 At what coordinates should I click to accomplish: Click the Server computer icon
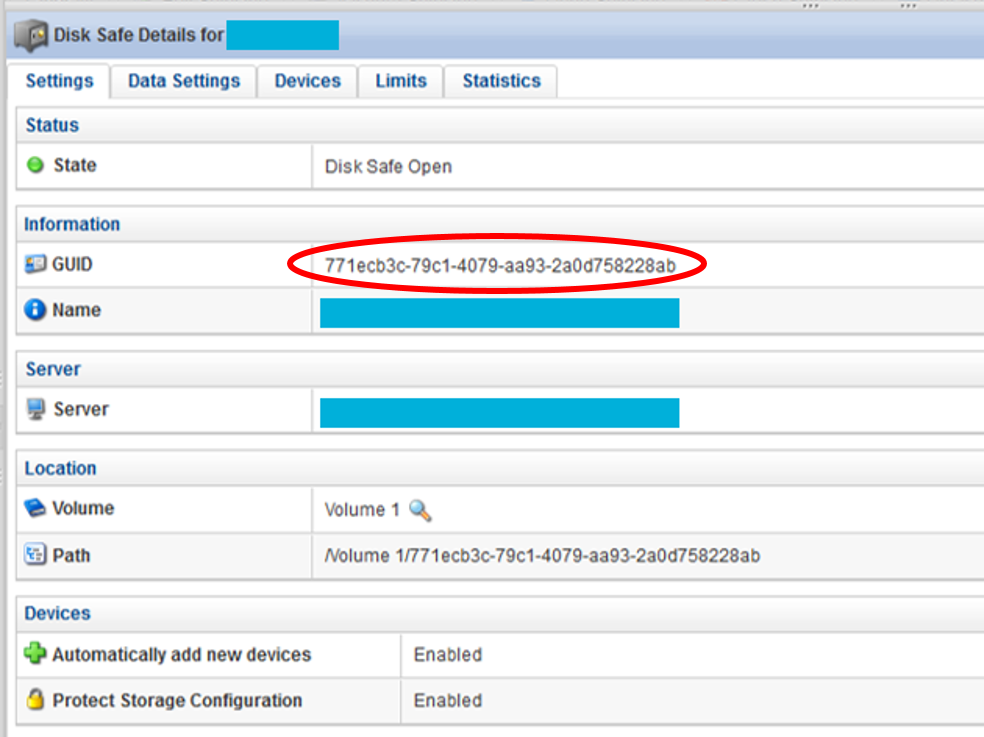pyautogui.click(x=36, y=409)
